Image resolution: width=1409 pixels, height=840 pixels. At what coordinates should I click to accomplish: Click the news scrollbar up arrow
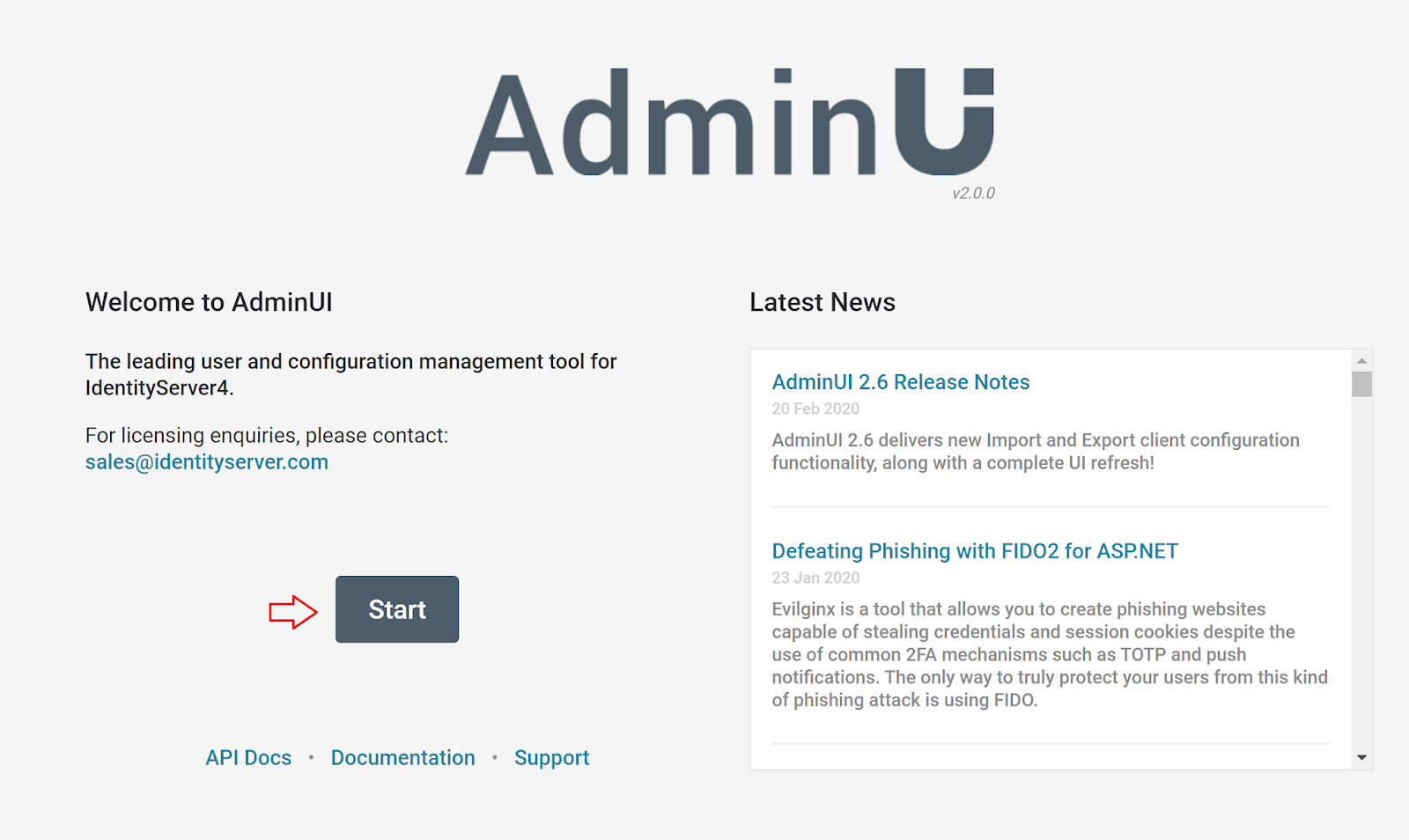(x=1361, y=361)
